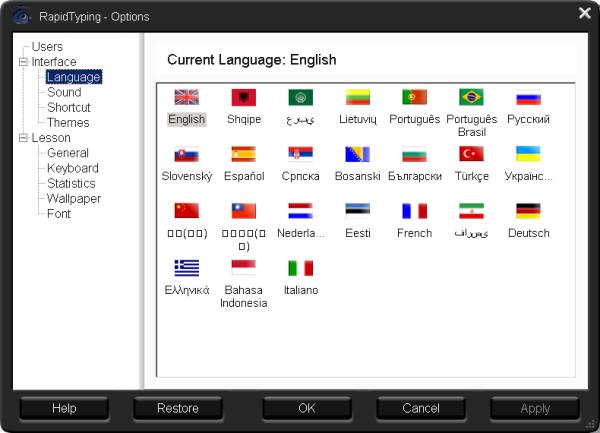Confirm with the OK button

307,408
